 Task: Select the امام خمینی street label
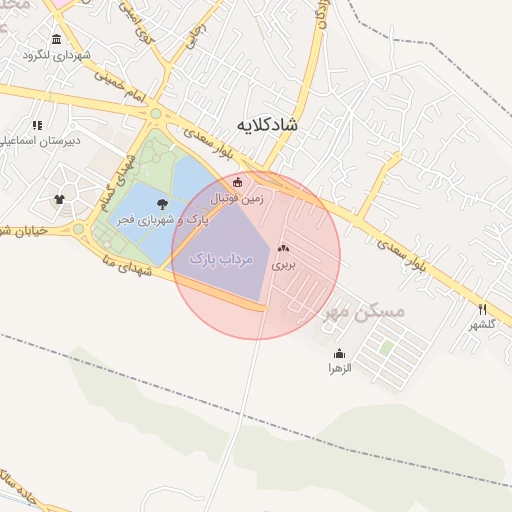click(120, 86)
